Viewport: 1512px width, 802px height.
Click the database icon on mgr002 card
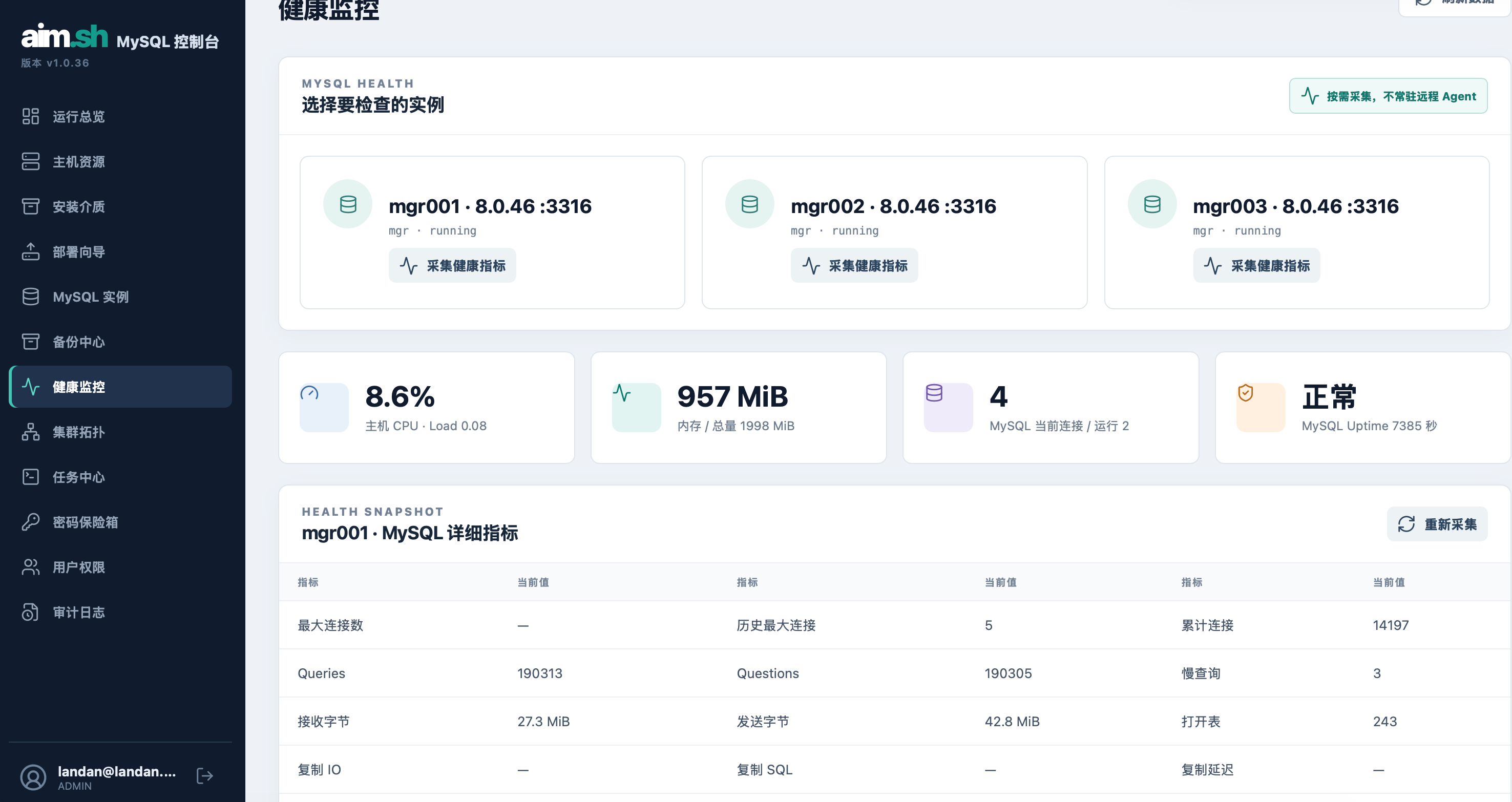point(750,204)
